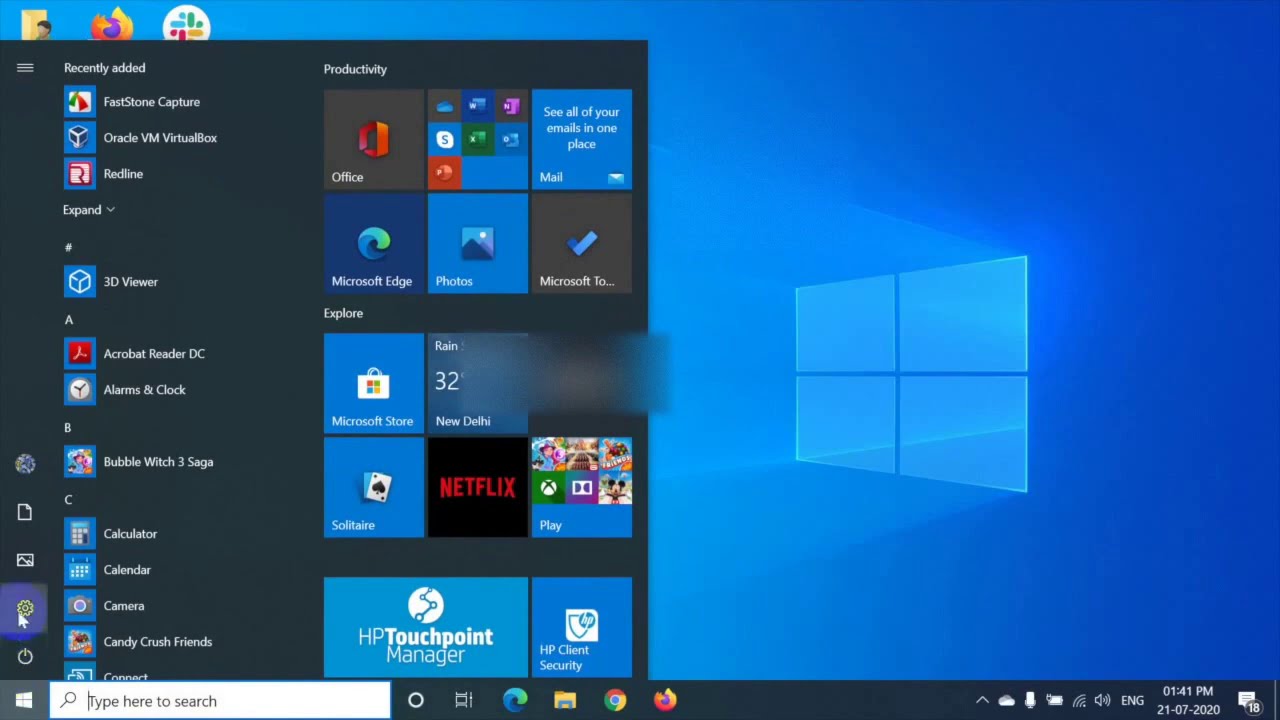The width and height of the screenshot is (1280, 720).
Task: Open Slack desktop icon
Action: coord(187,22)
